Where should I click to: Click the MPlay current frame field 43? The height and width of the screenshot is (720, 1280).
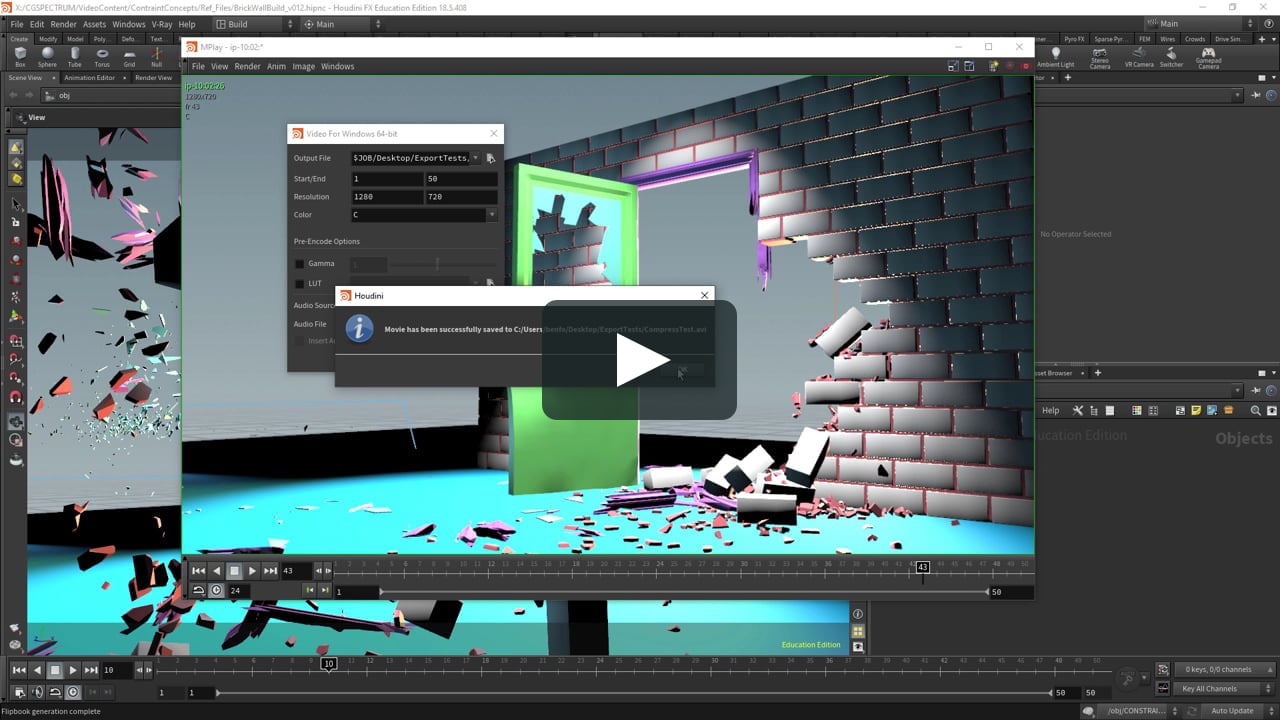[296, 571]
